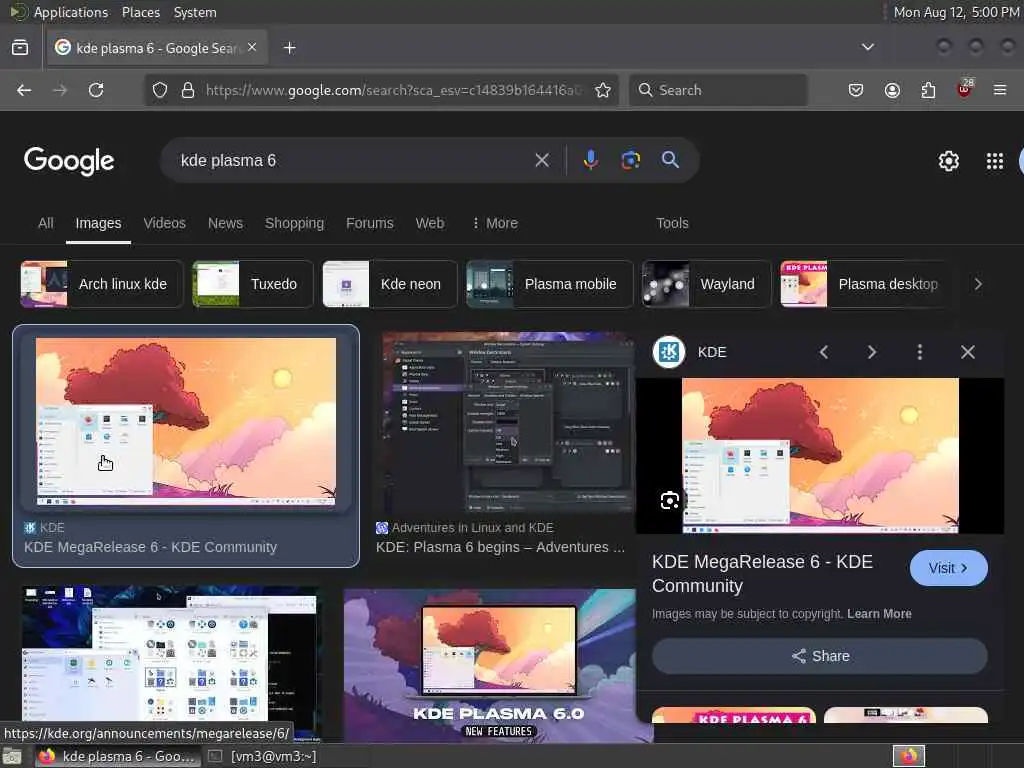
Task: Open KDE MegaRelease 6 result thumbnail
Action: 186,422
